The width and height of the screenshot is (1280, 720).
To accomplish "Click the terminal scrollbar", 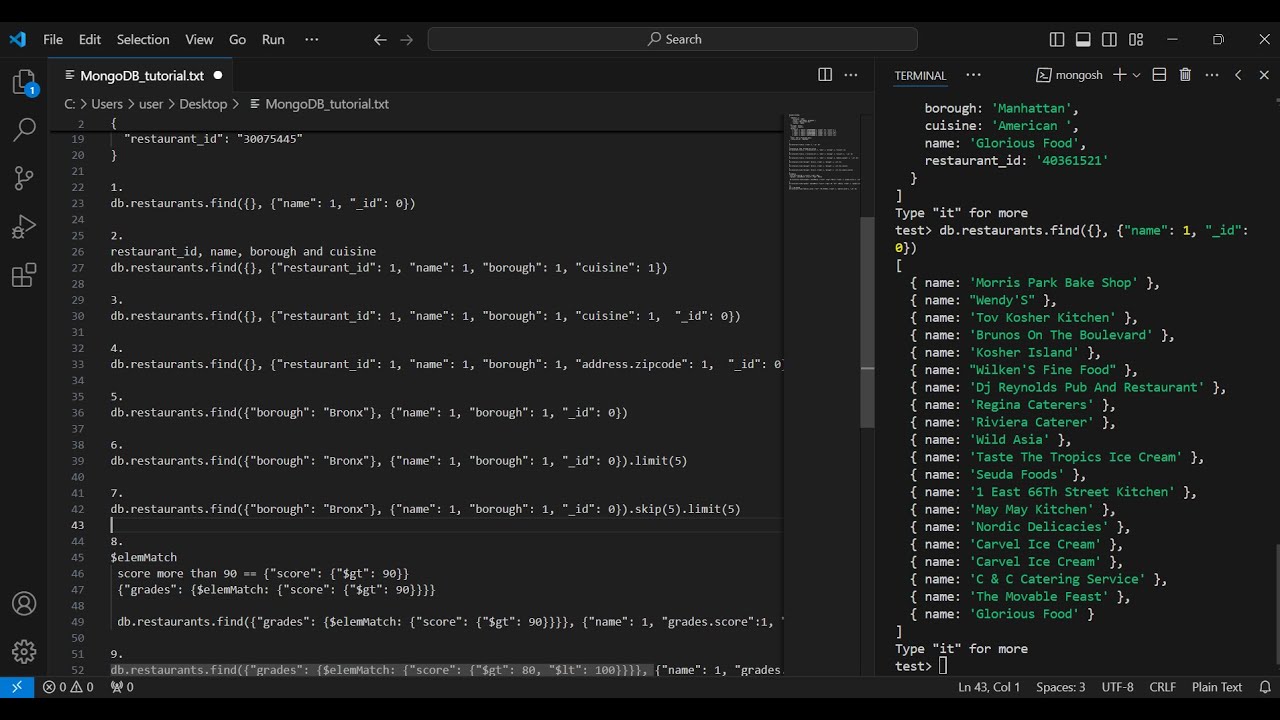I will click(x=1276, y=607).
